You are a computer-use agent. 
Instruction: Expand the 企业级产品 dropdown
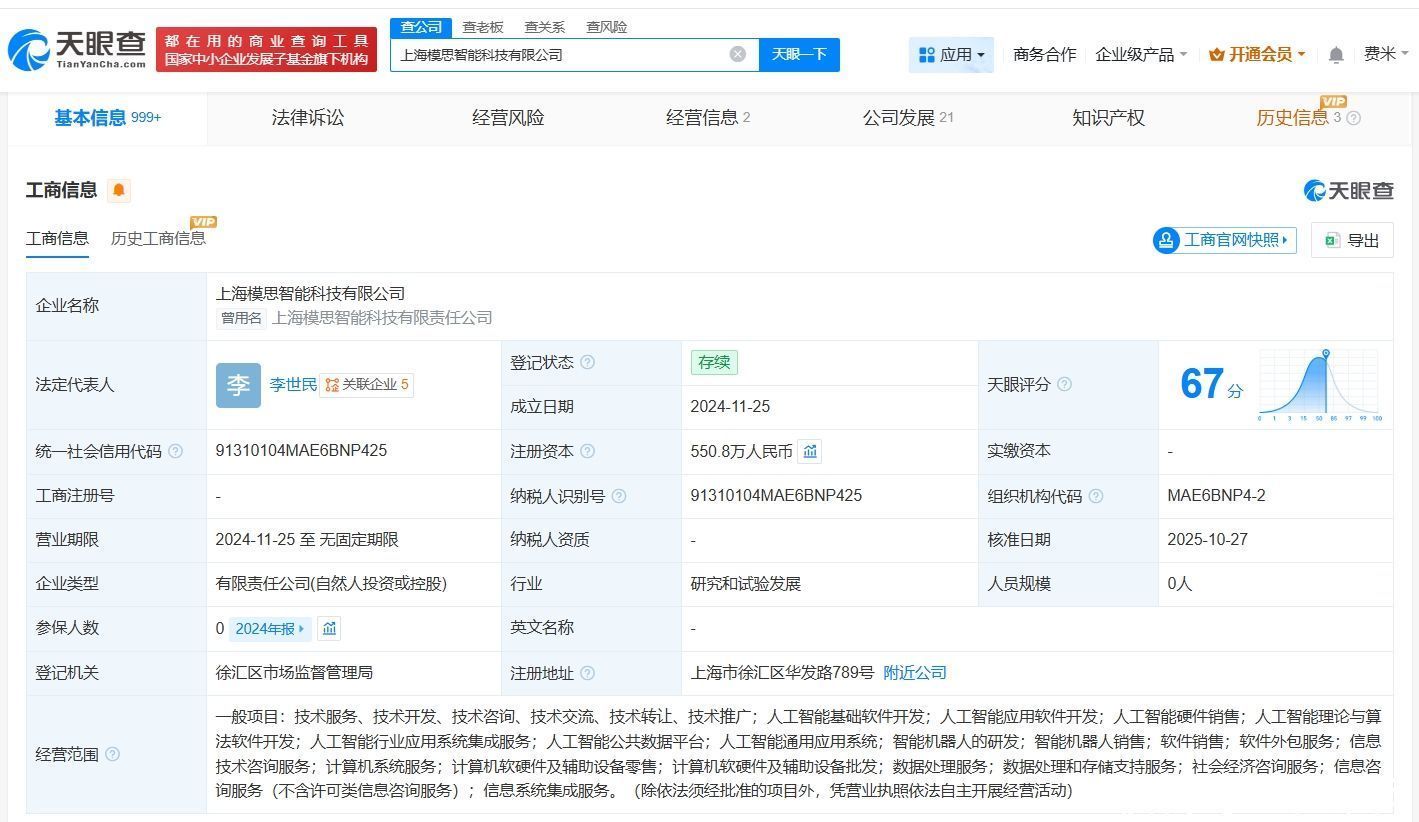pos(1141,55)
